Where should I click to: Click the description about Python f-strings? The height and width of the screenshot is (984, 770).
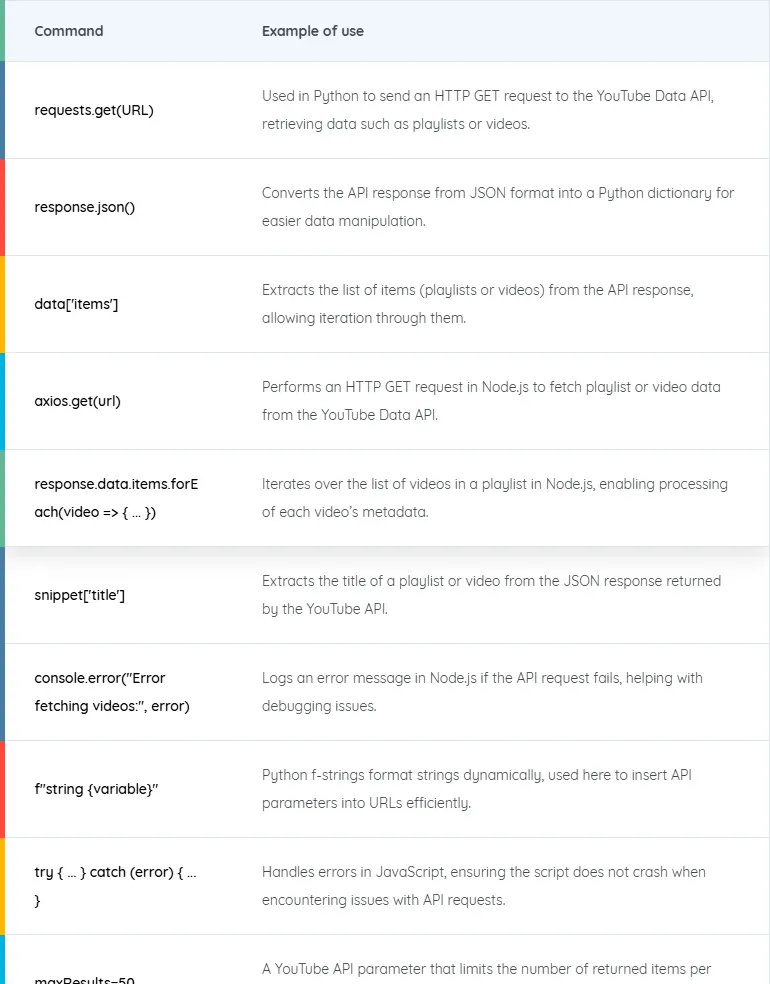pyautogui.click(x=476, y=789)
